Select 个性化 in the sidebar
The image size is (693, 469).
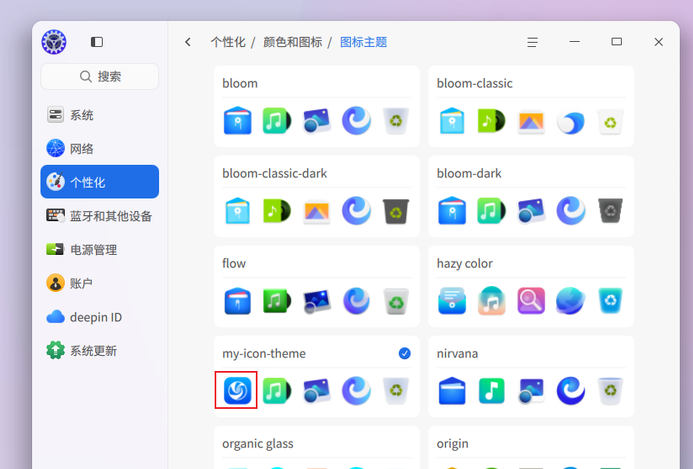click(x=100, y=182)
